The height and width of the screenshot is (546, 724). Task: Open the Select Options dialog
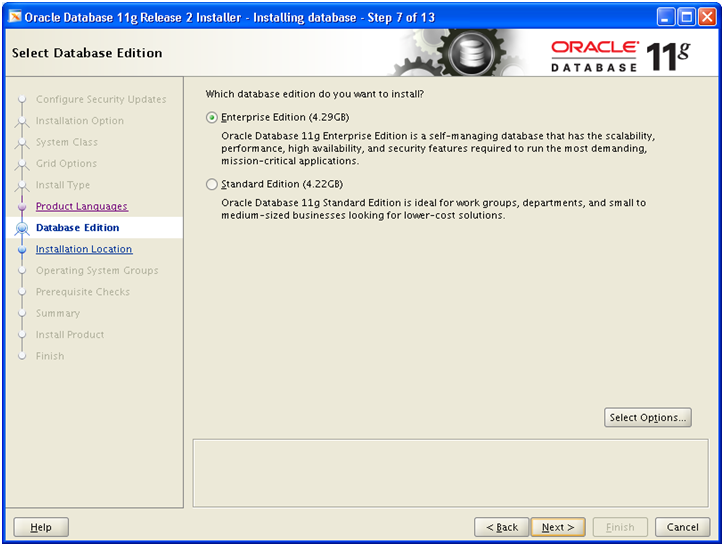click(x=648, y=418)
